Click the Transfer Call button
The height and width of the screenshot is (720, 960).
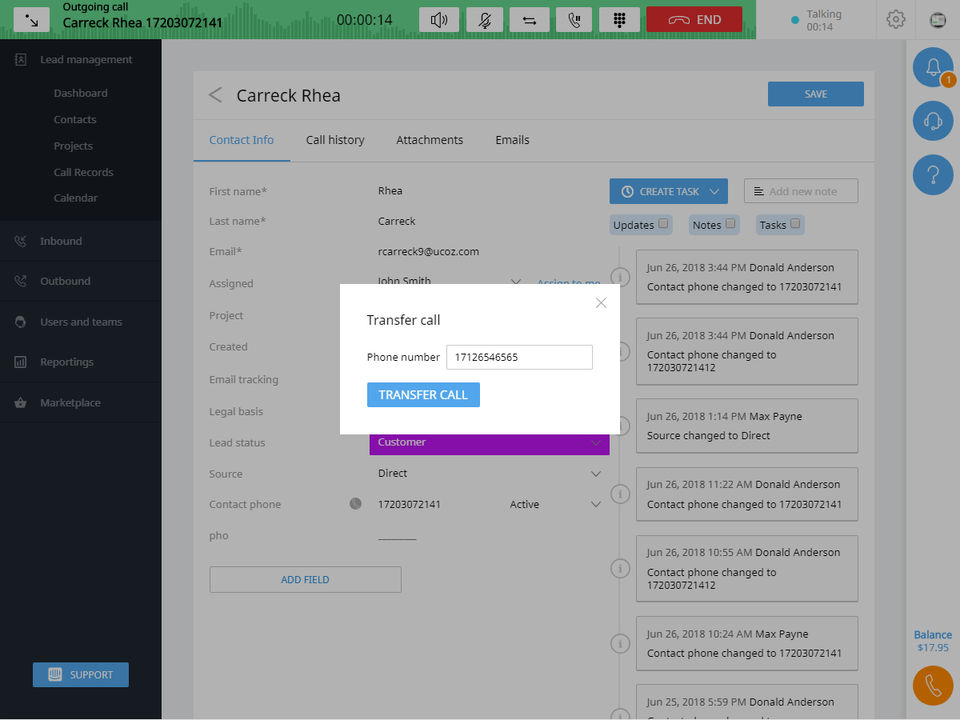pyautogui.click(x=423, y=395)
